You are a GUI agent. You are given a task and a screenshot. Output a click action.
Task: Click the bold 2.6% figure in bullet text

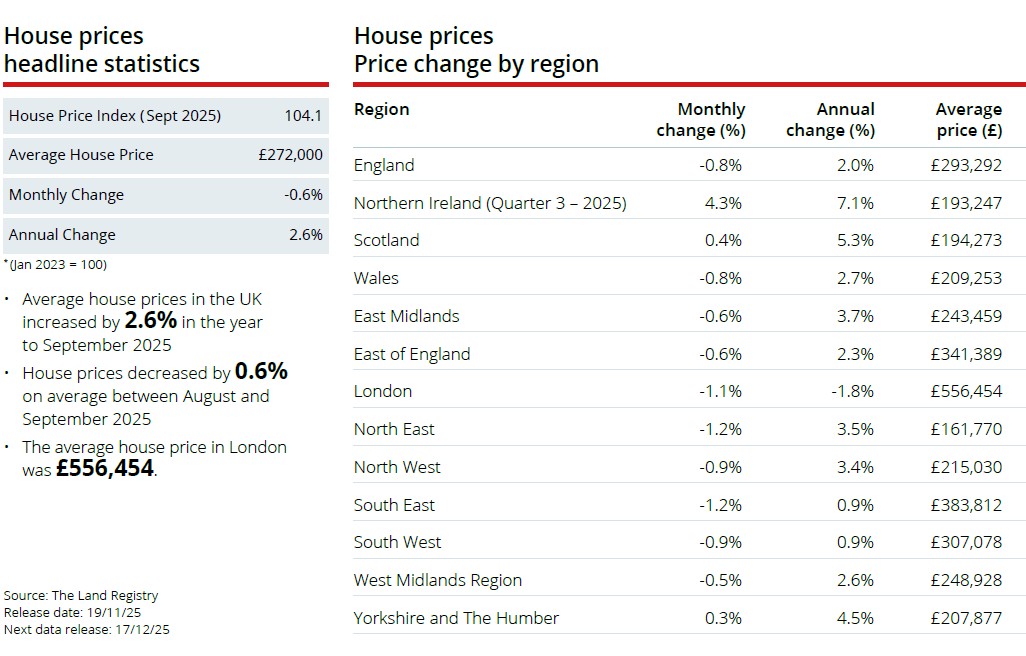pyautogui.click(x=150, y=321)
